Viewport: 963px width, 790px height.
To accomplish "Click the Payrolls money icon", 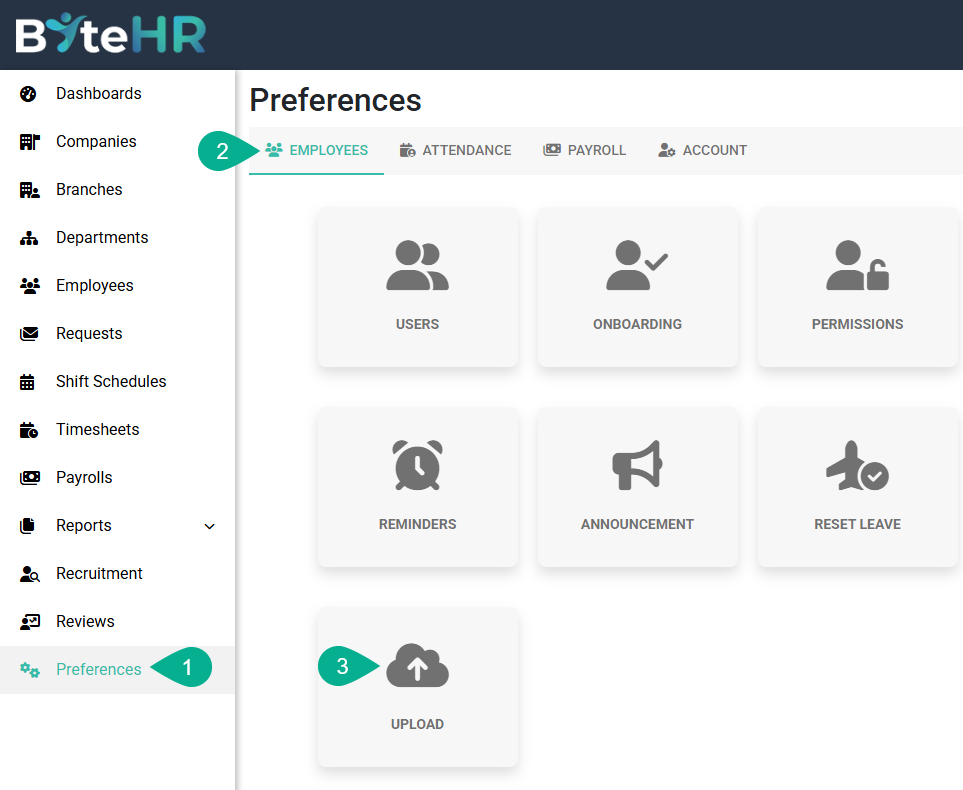I will point(29,478).
